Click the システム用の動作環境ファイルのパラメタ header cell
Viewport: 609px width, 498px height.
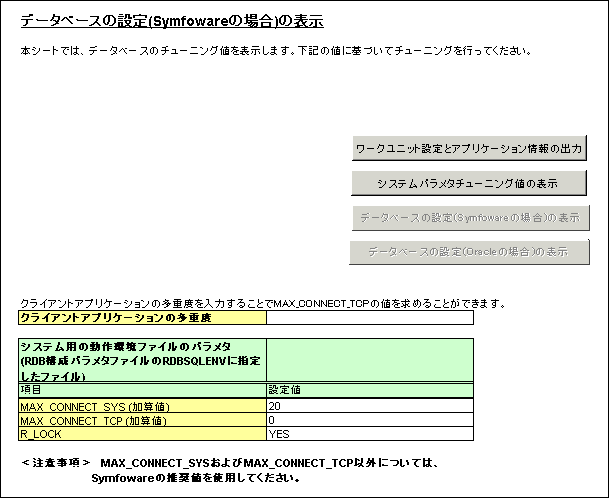pyautogui.click(x=142, y=360)
